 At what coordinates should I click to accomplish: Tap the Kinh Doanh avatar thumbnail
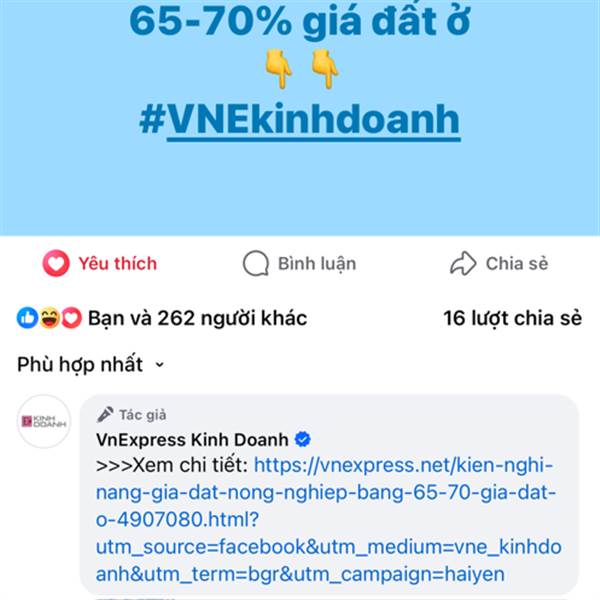pyautogui.click(x=44, y=422)
